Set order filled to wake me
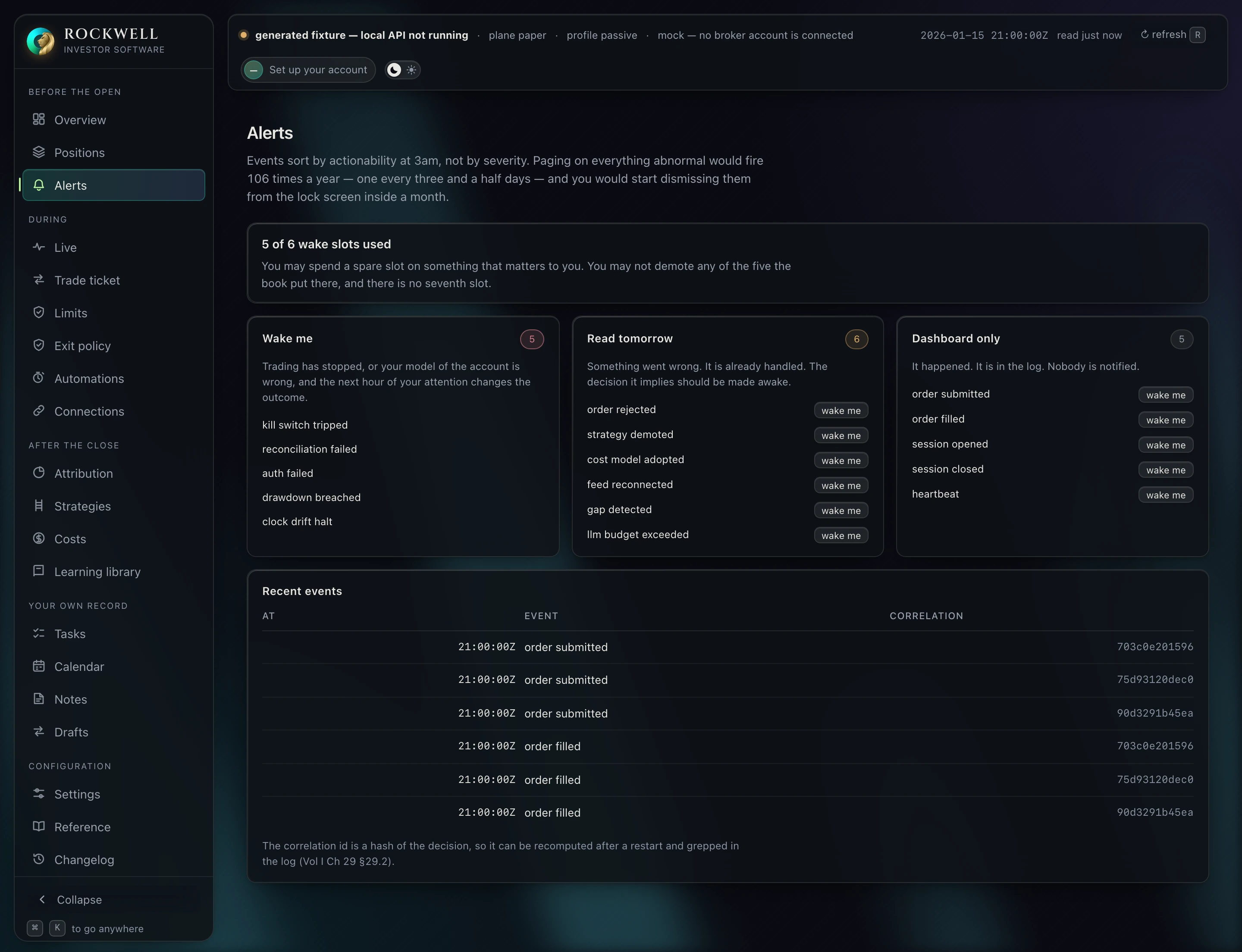The width and height of the screenshot is (1242, 952). click(1166, 420)
